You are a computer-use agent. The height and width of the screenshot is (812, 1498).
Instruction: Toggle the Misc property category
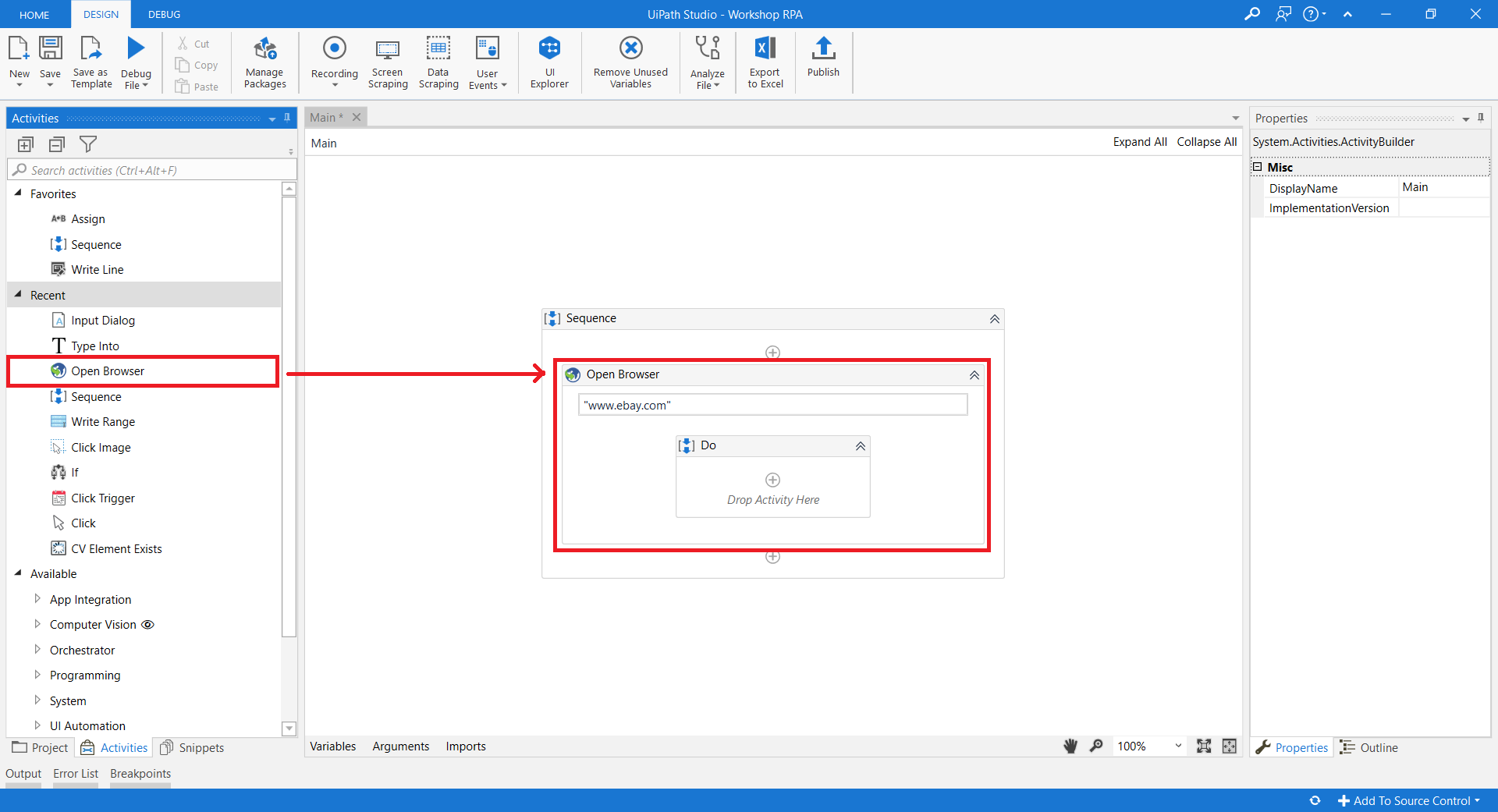click(x=1257, y=167)
